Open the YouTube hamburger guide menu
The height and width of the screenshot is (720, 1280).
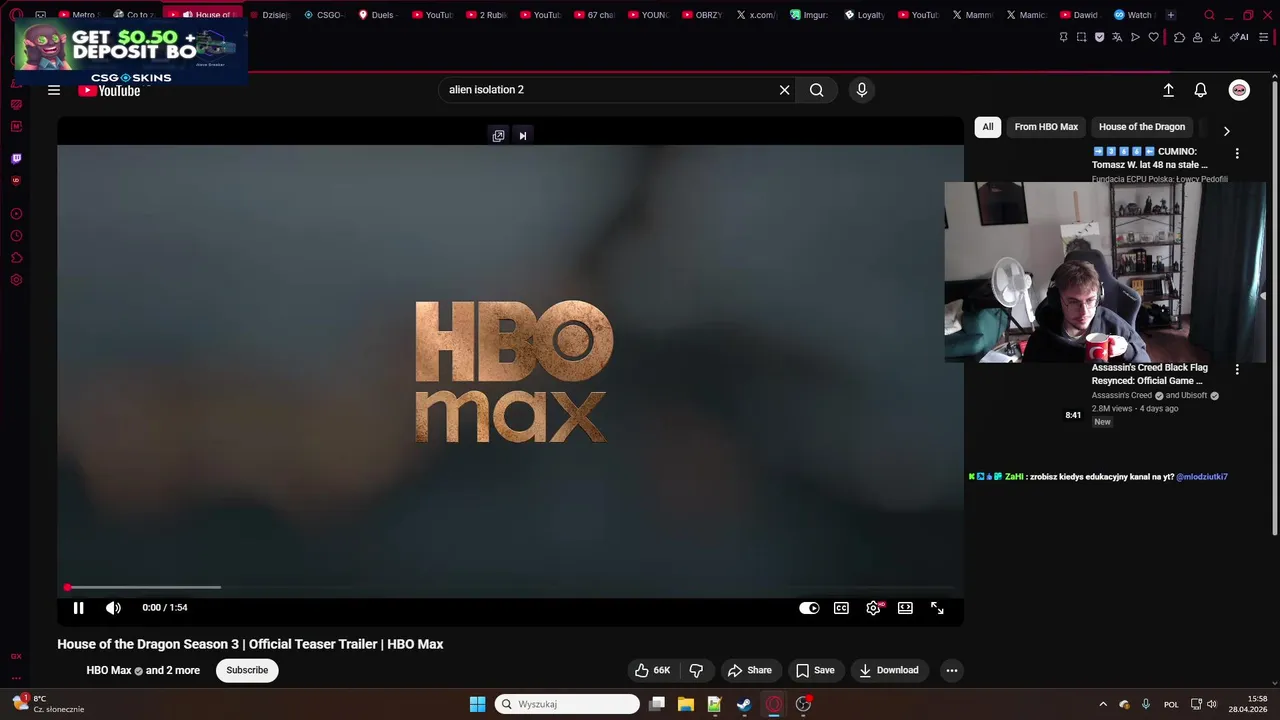pos(54,90)
